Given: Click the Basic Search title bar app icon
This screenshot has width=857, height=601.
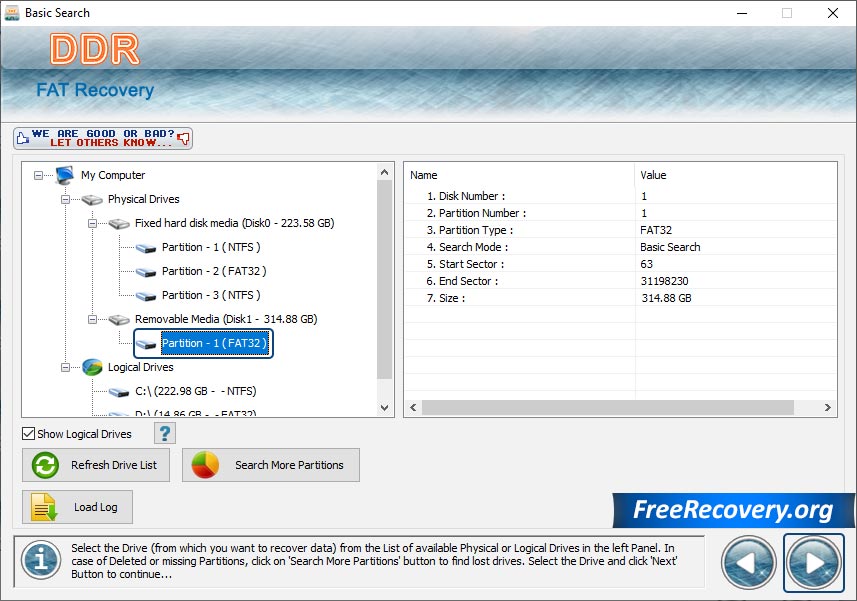Looking at the screenshot, I should click(12, 13).
